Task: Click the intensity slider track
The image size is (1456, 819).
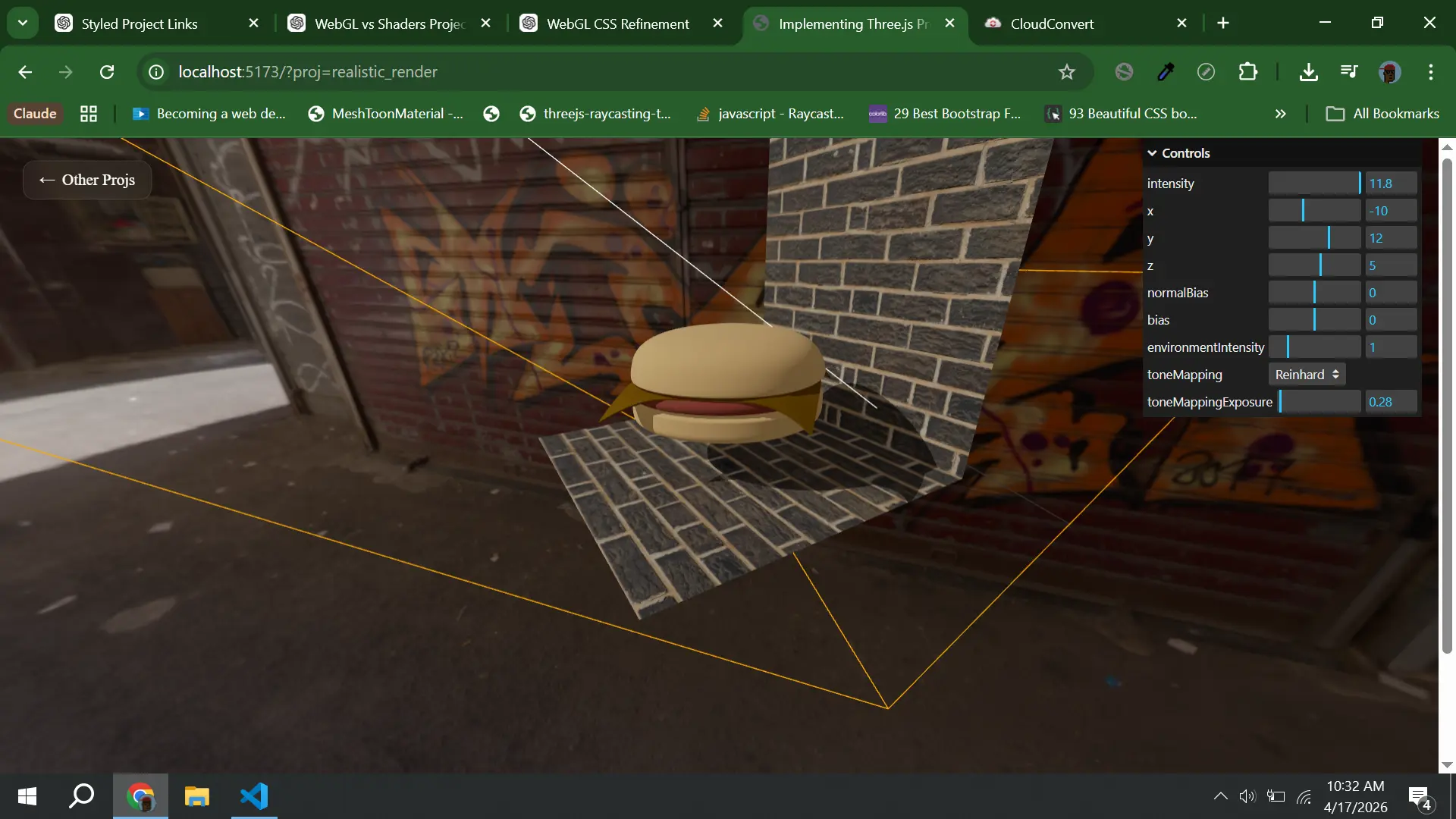Action: (x=1314, y=184)
